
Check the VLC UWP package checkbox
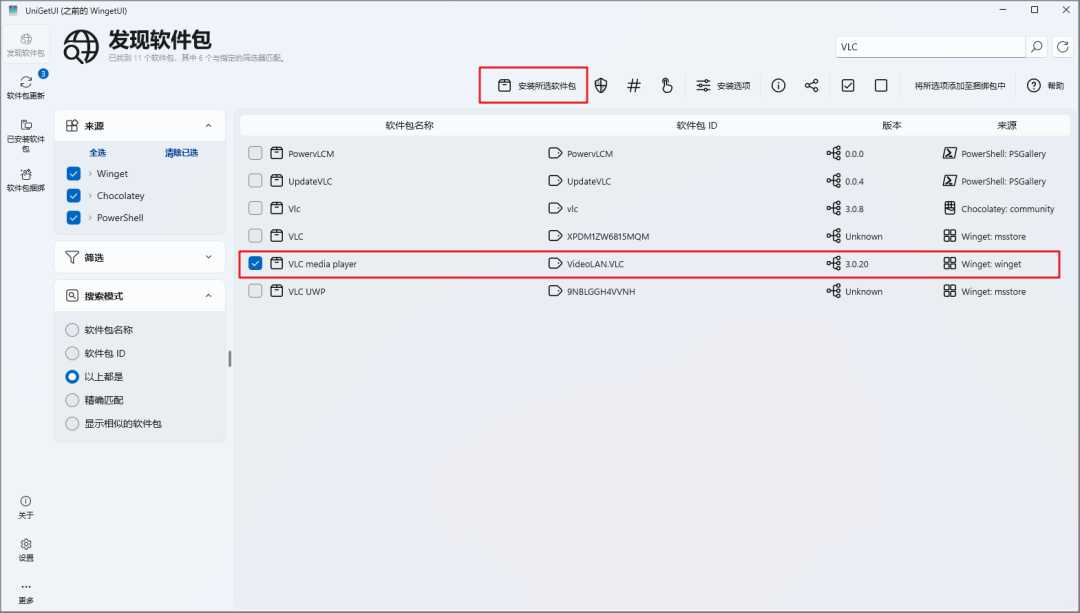tap(256, 291)
